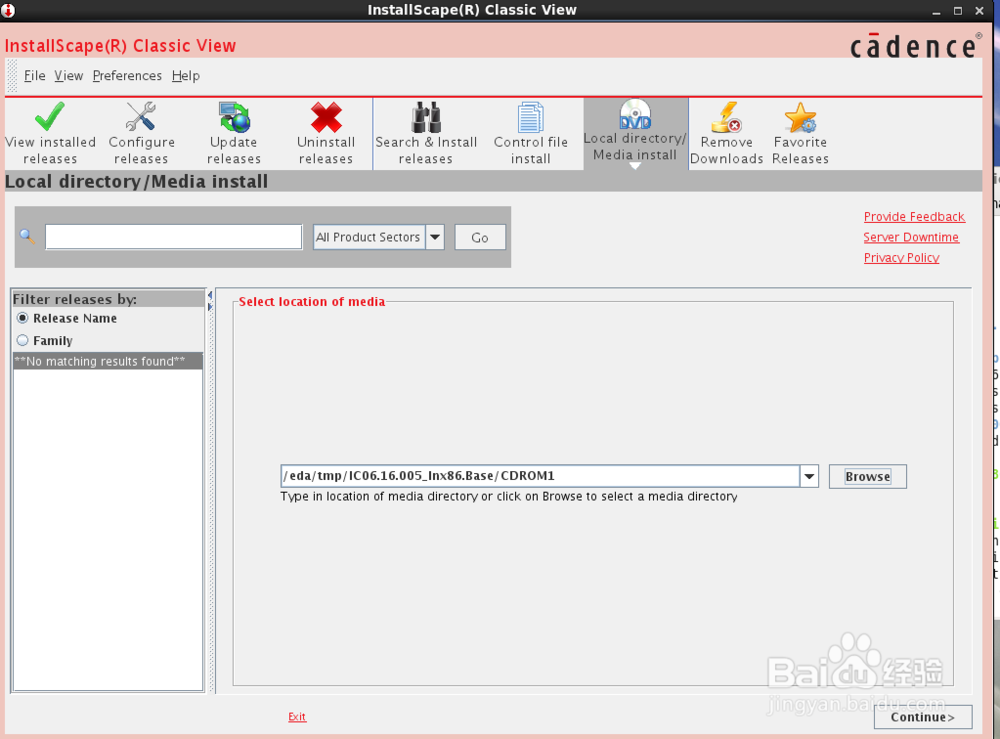Open Update releases globe icon

(x=234, y=117)
